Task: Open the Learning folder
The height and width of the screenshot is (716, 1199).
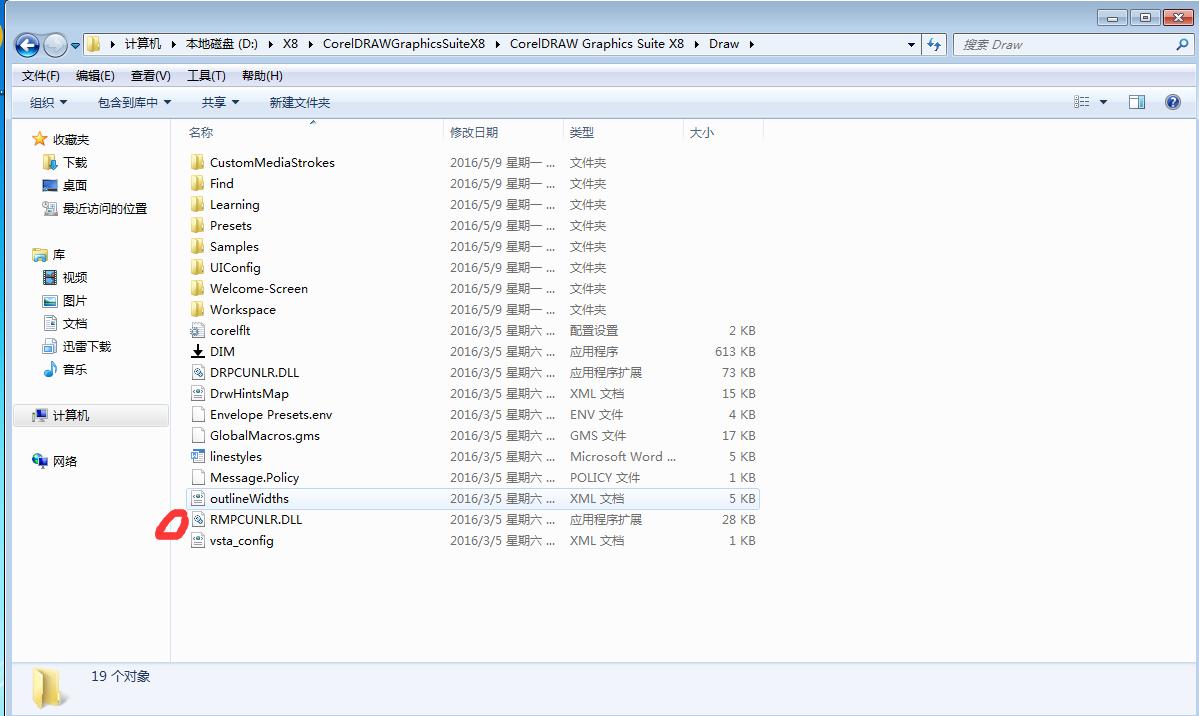Action: coord(233,204)
